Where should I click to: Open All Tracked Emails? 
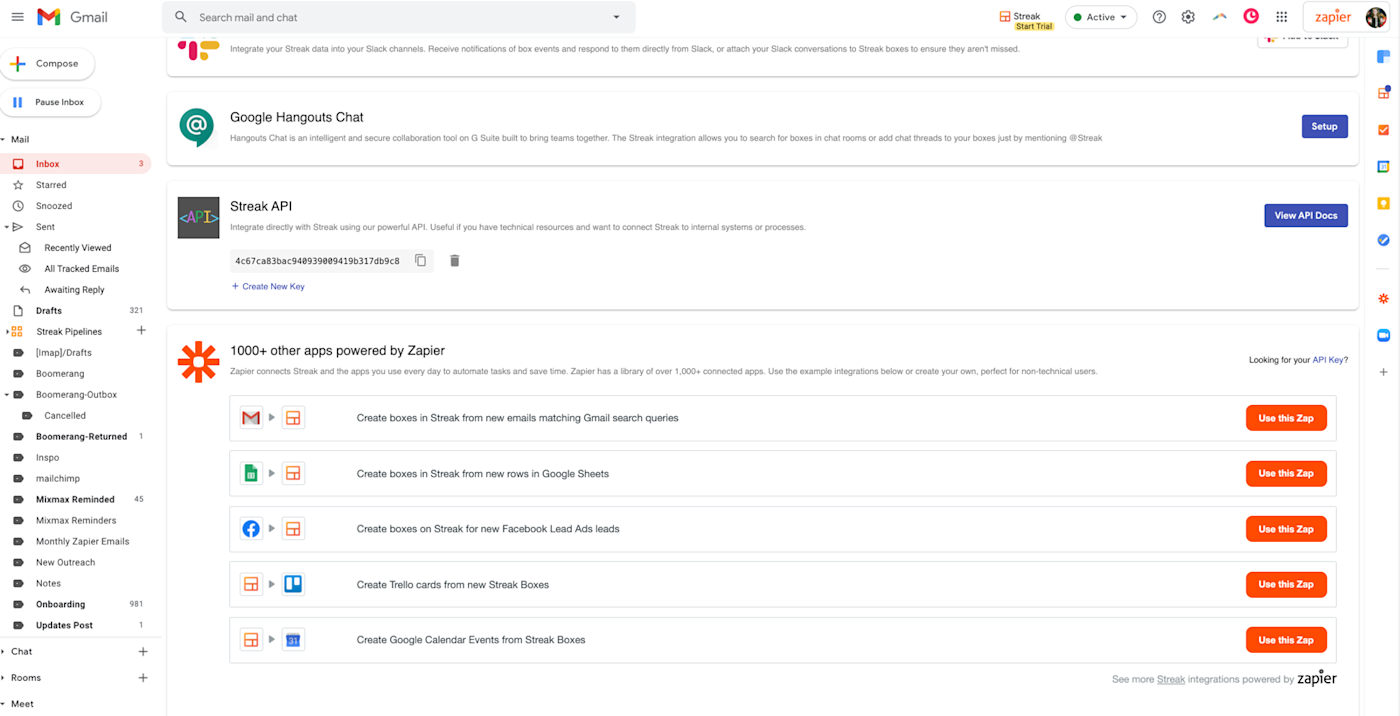coord(81,269)
